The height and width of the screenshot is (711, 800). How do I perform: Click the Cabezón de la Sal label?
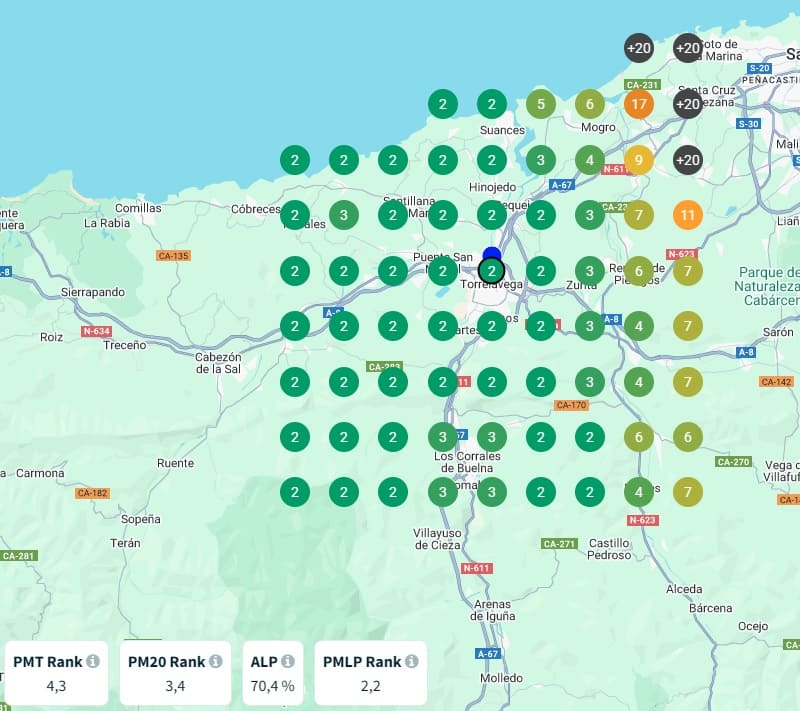pos(218,363)
